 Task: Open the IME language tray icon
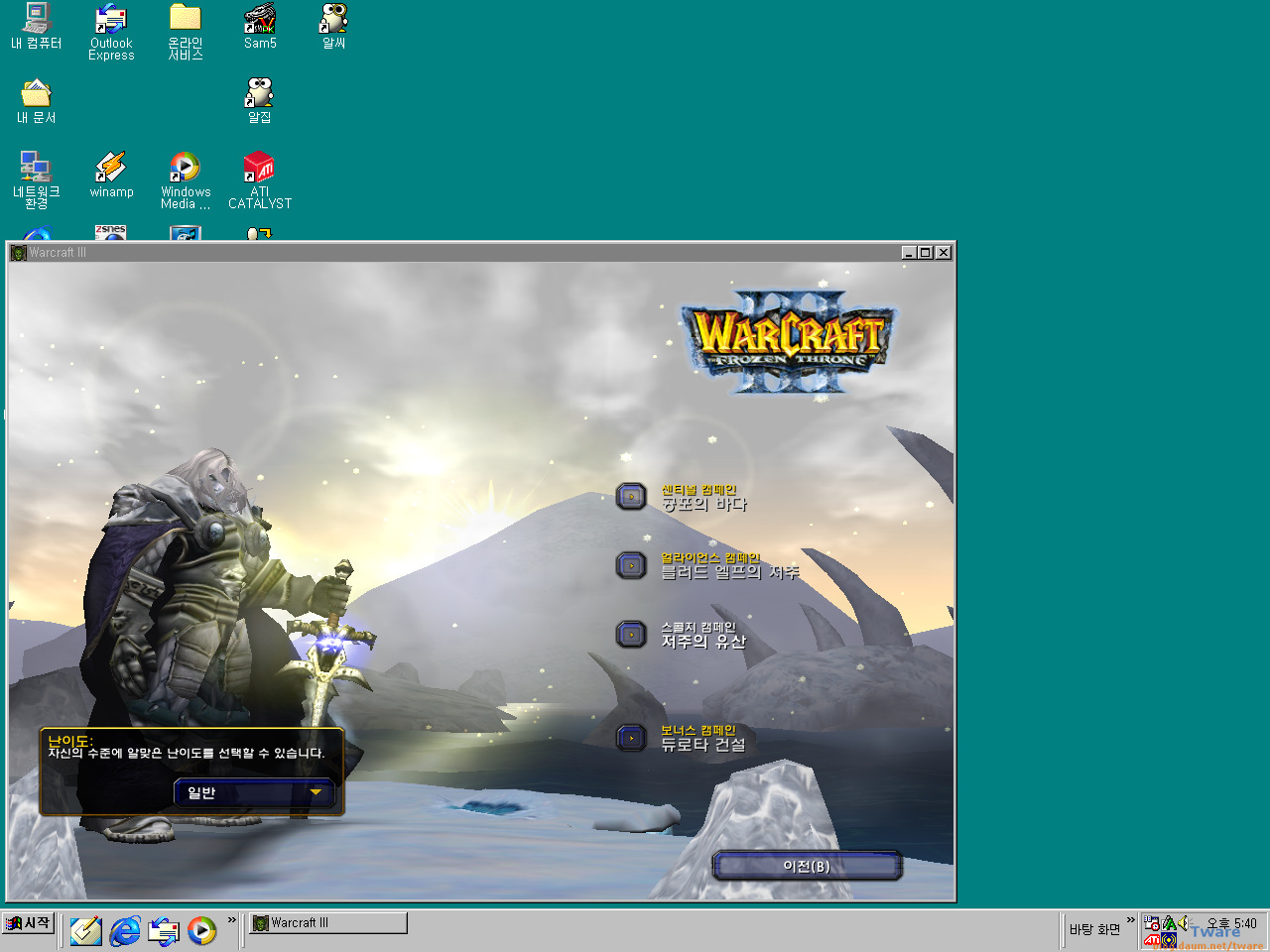point(1169,923)
